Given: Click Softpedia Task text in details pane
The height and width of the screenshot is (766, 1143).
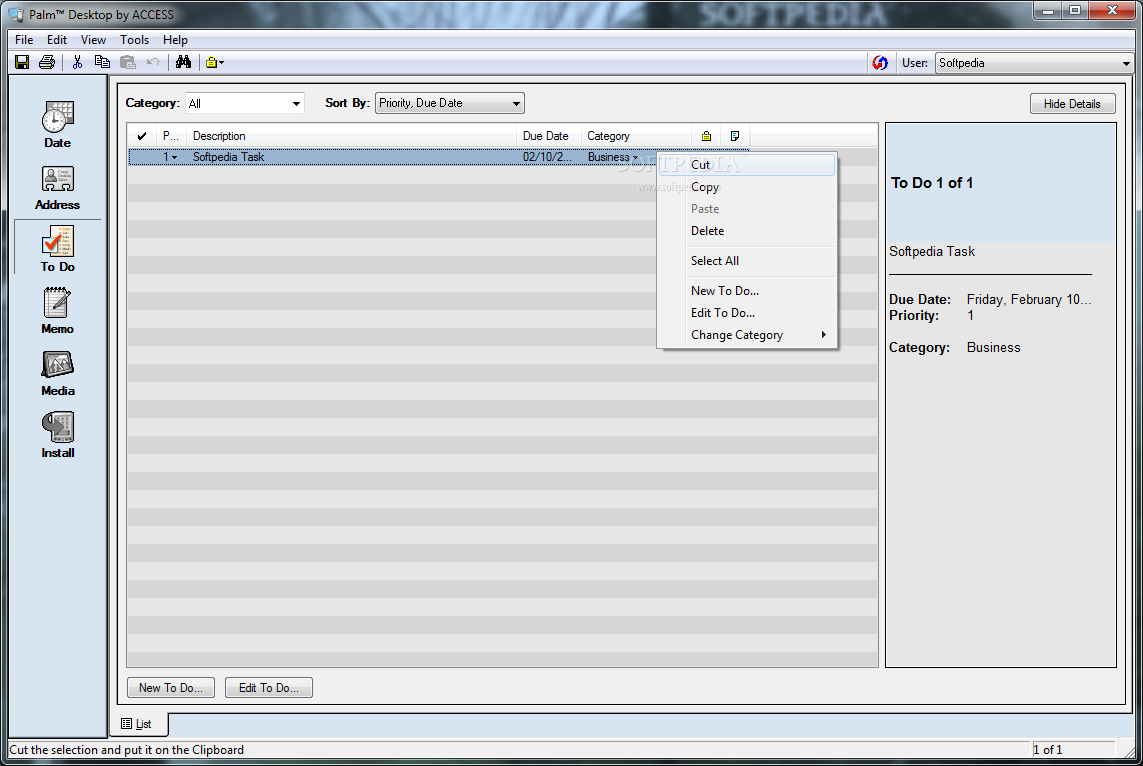Looking at the screenshot, I should pyautogui.click(x=932, y=251).
